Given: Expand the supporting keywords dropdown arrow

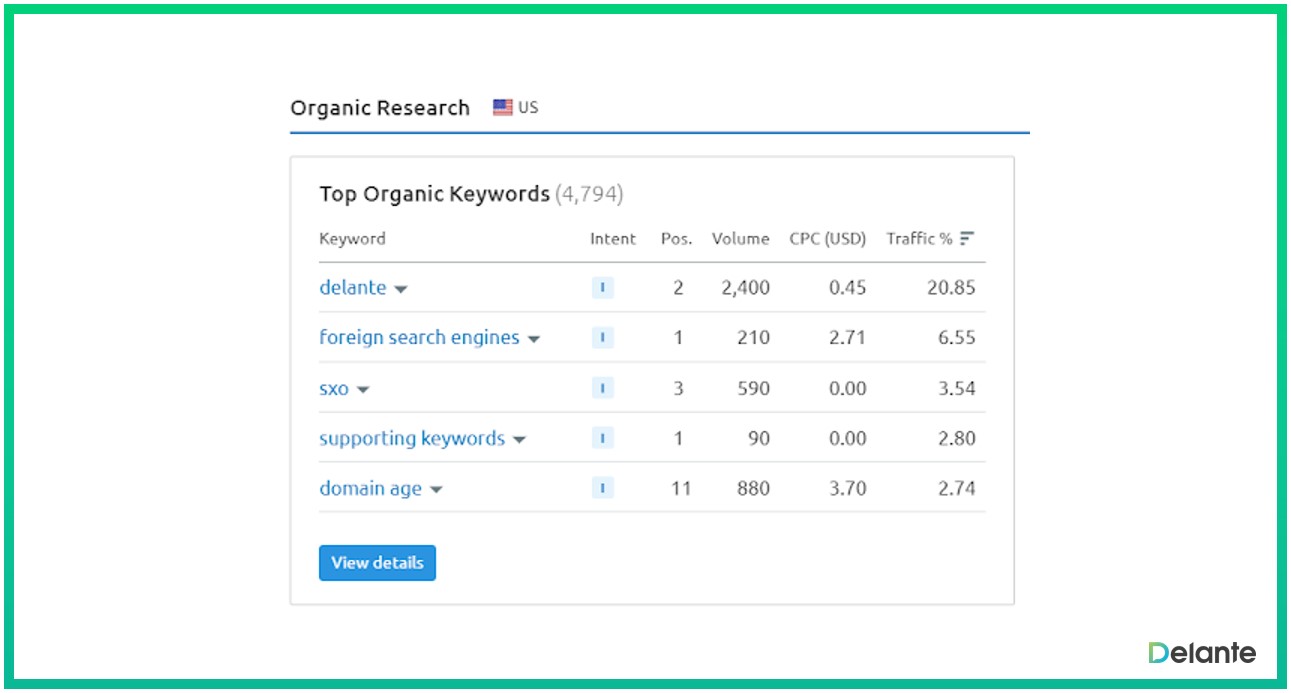Looking at the screenshot, I should tap(519, 440).
